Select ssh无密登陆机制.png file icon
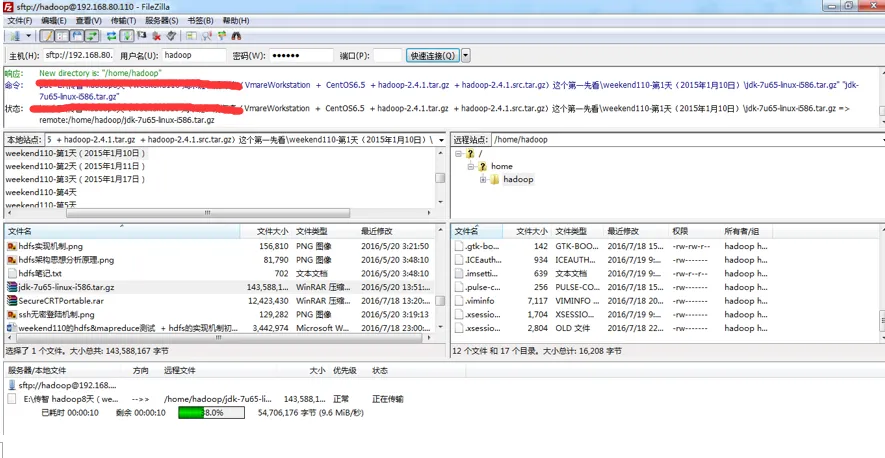Screen dimensions: 885x458 [12, 314]
